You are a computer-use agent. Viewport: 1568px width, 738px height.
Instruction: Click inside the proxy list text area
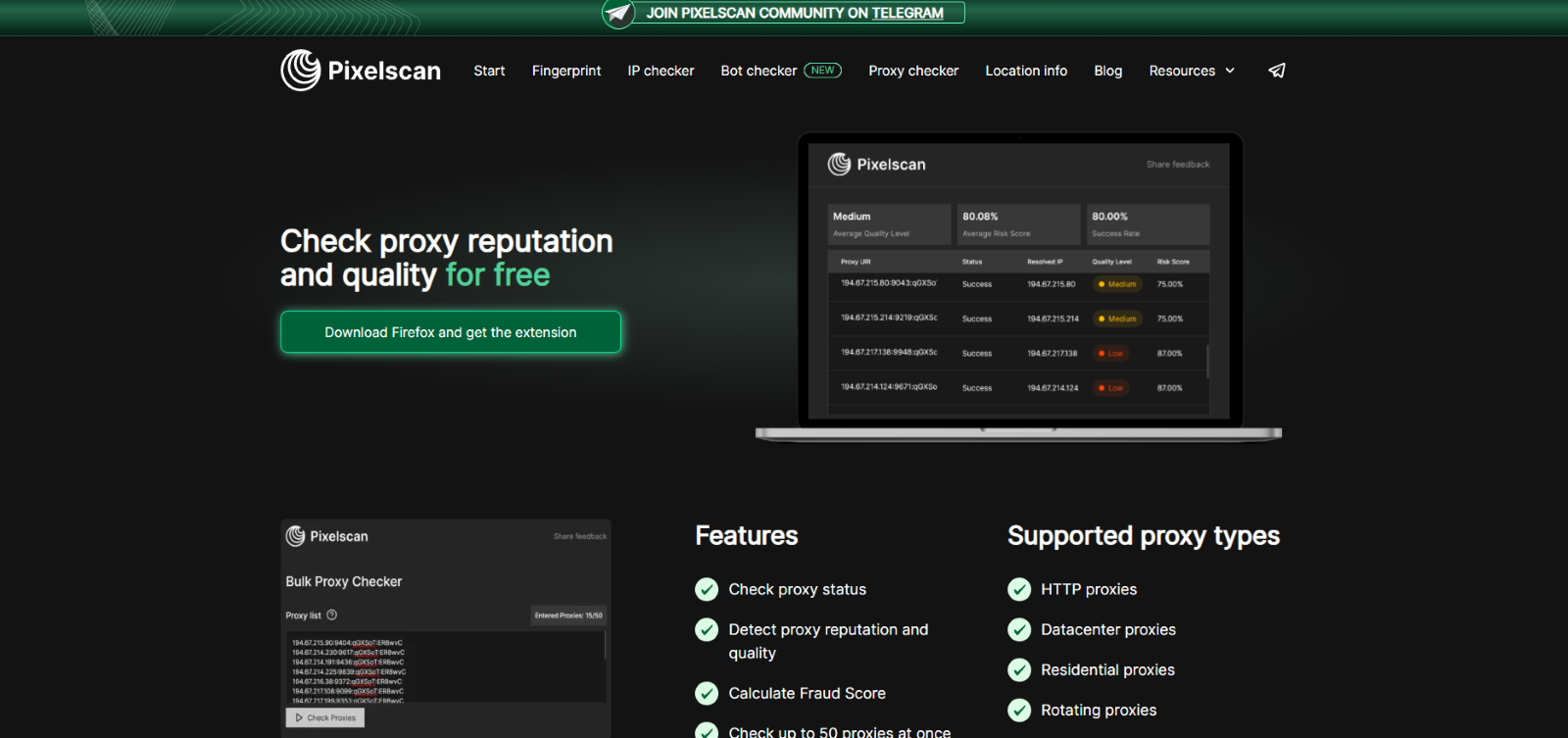446,668
